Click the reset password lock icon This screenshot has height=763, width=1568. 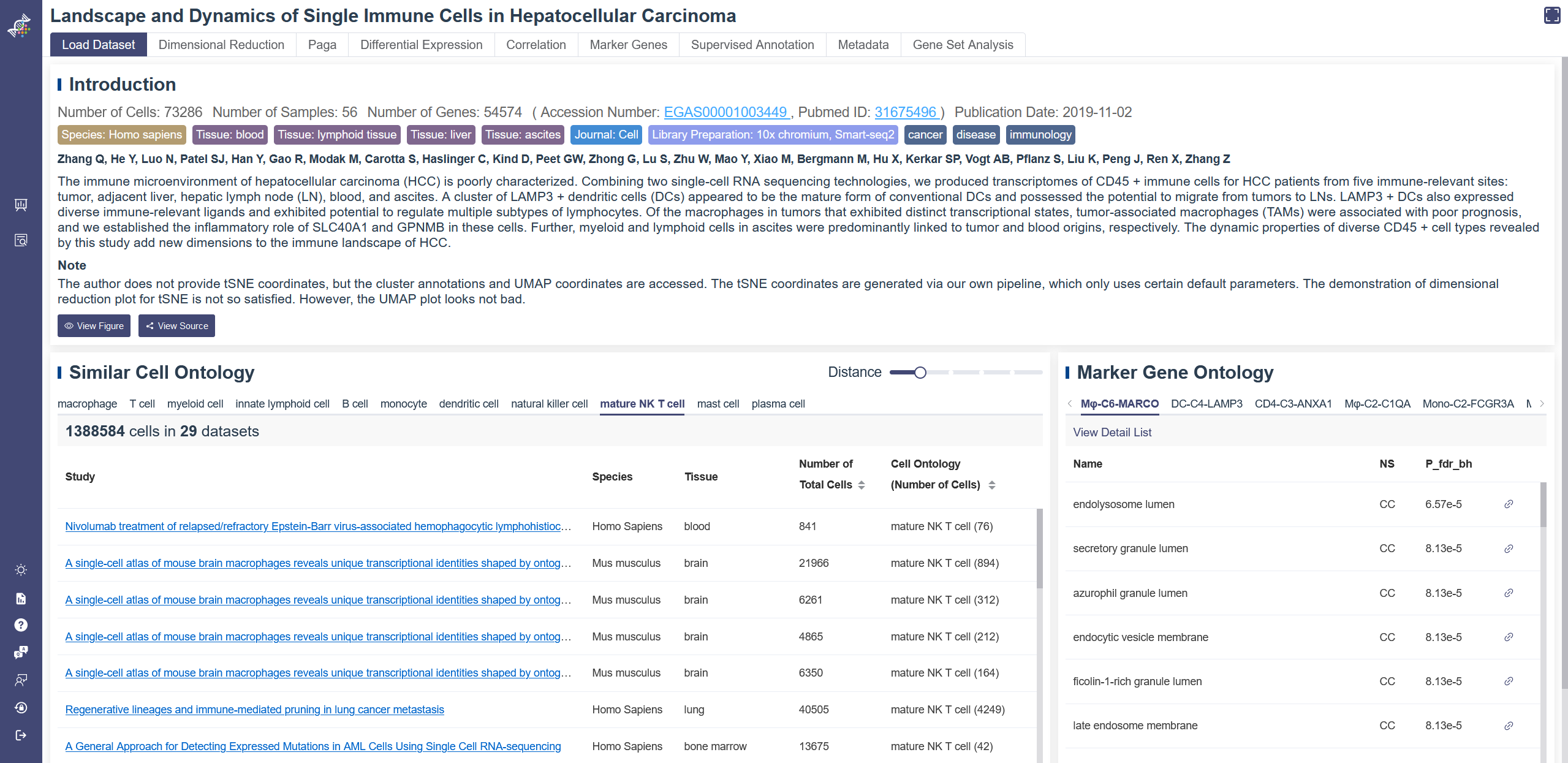[x=21, y=708]
